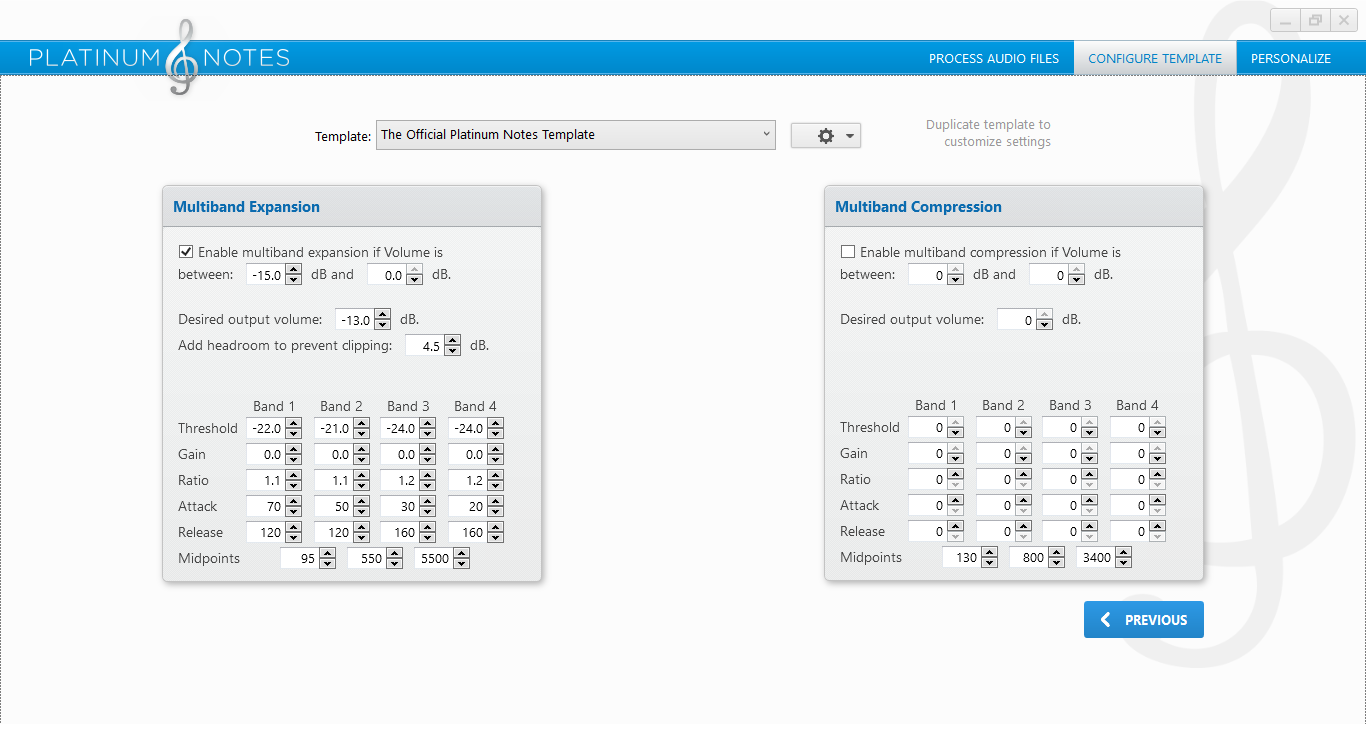The image size is (1366, 736).
Task: Adjust Expansion Band 4 Threshold stepper
Action: click(x=494, y=428)
